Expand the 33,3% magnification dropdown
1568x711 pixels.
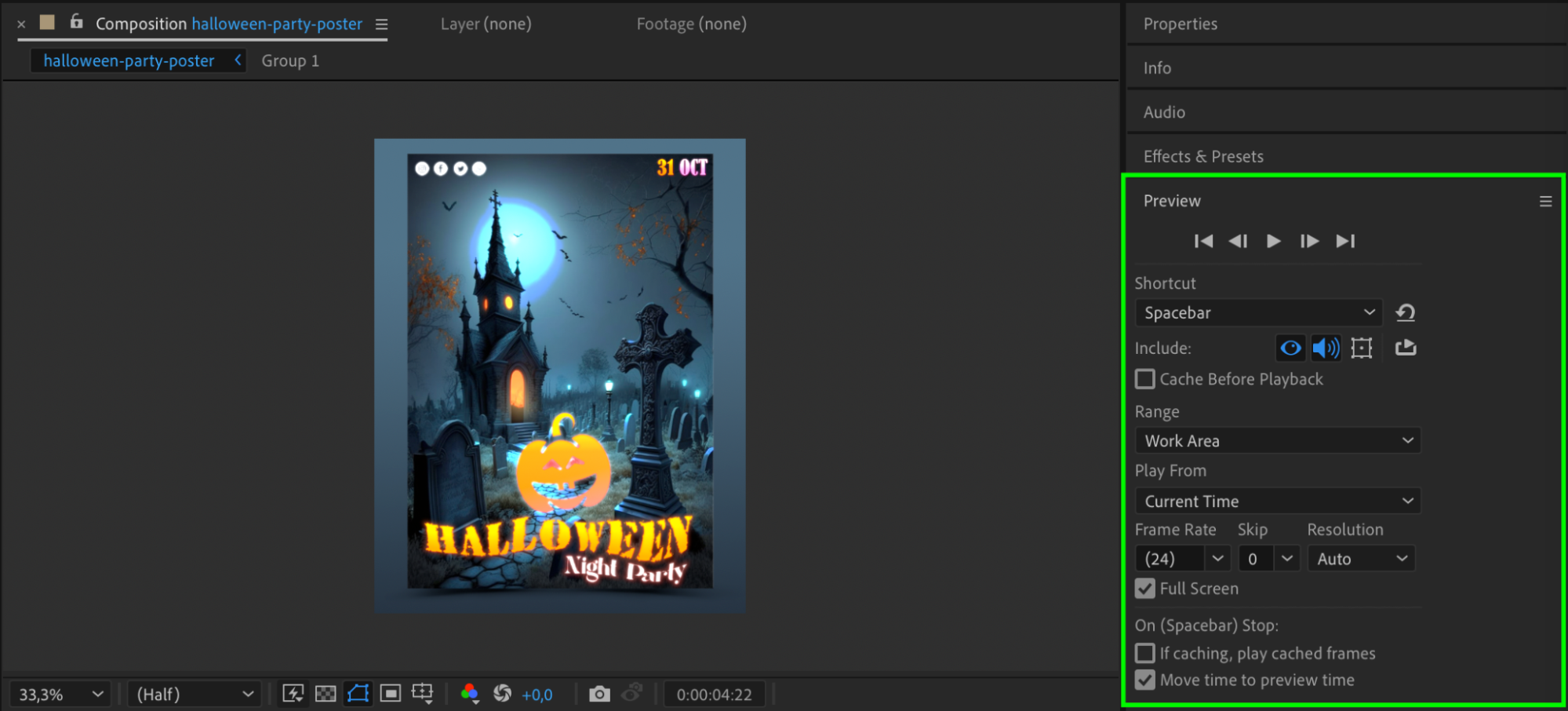click(x=60, y=695)
